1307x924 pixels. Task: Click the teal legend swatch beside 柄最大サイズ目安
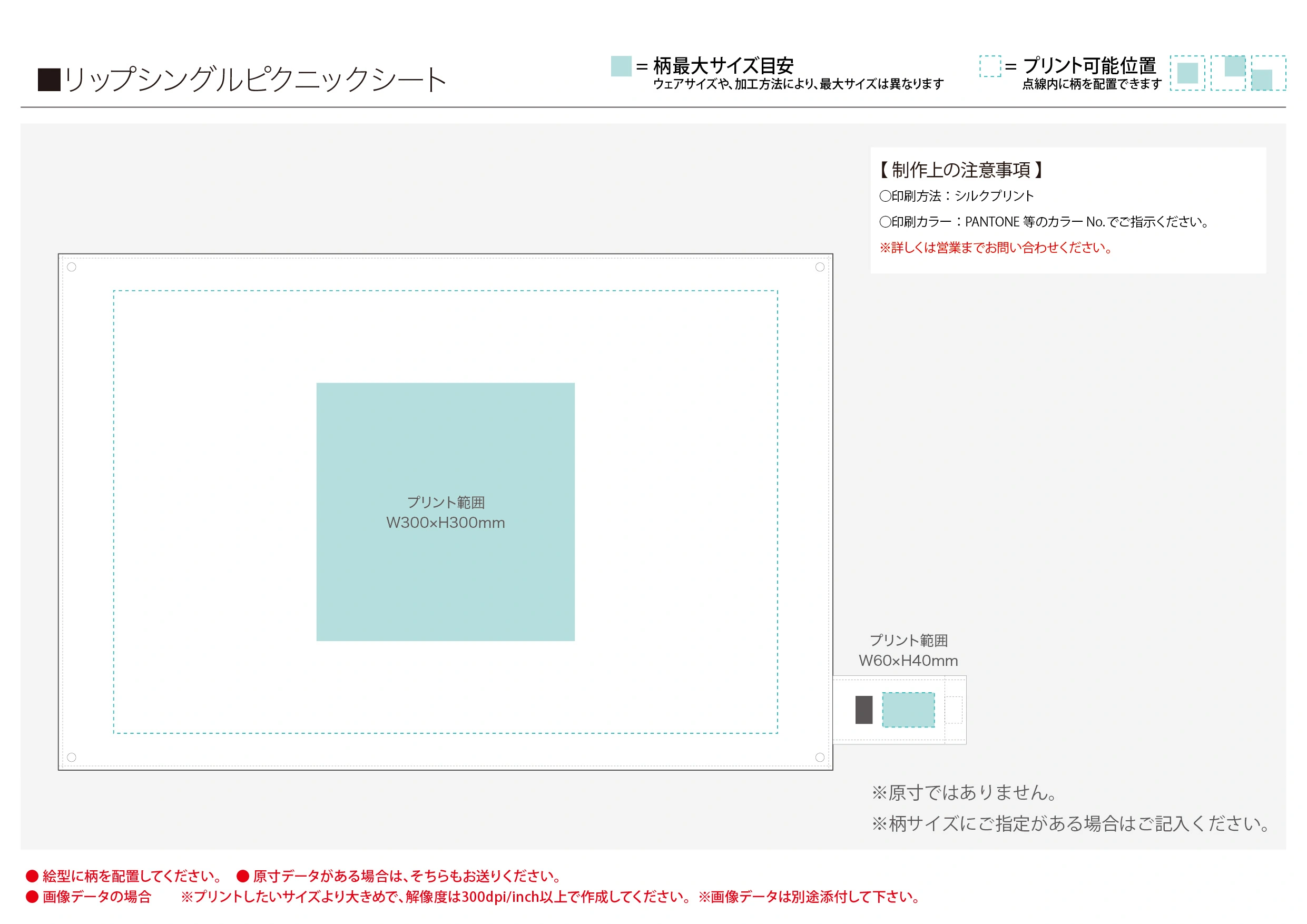tap(621, 66)
